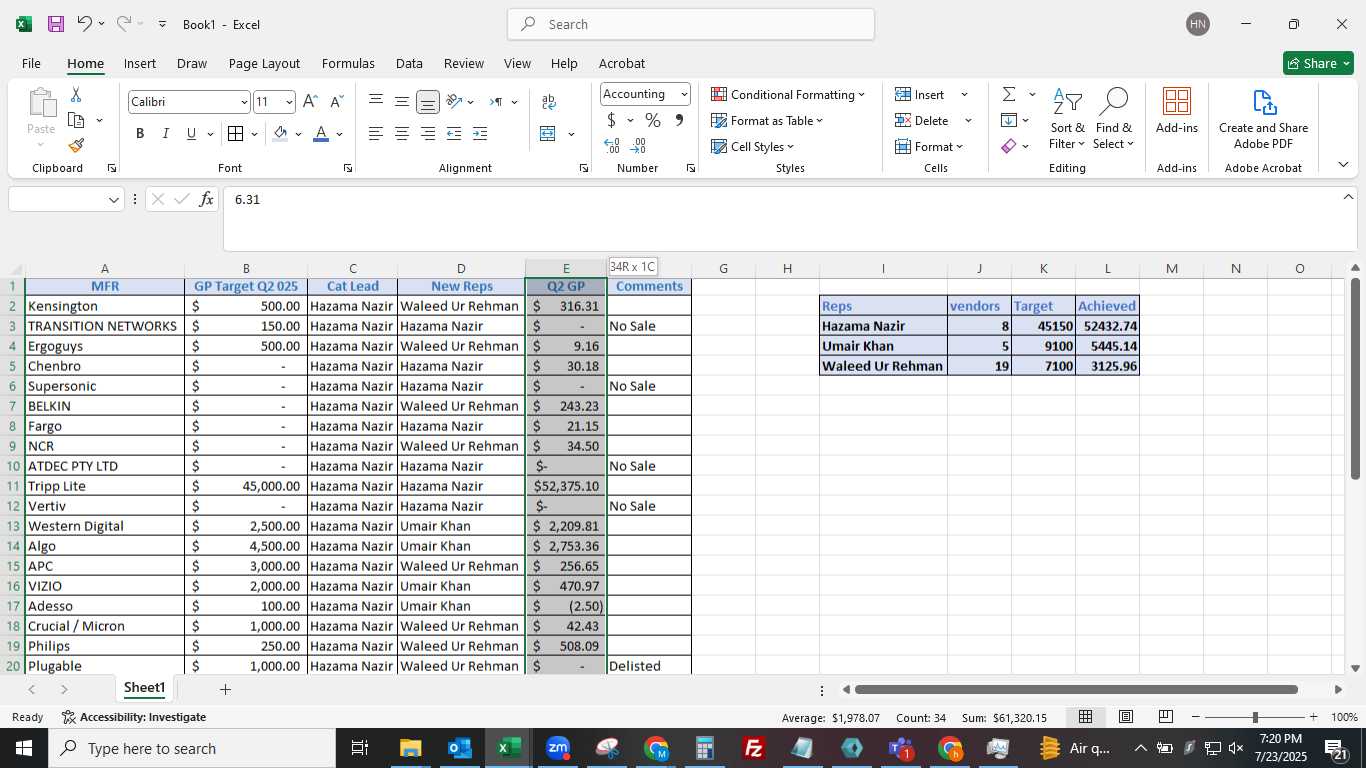Open the File menu tab
Image resolution: width=1366 pixels, height=768 pixels.
pyautogui.click(x=31, y=63)
